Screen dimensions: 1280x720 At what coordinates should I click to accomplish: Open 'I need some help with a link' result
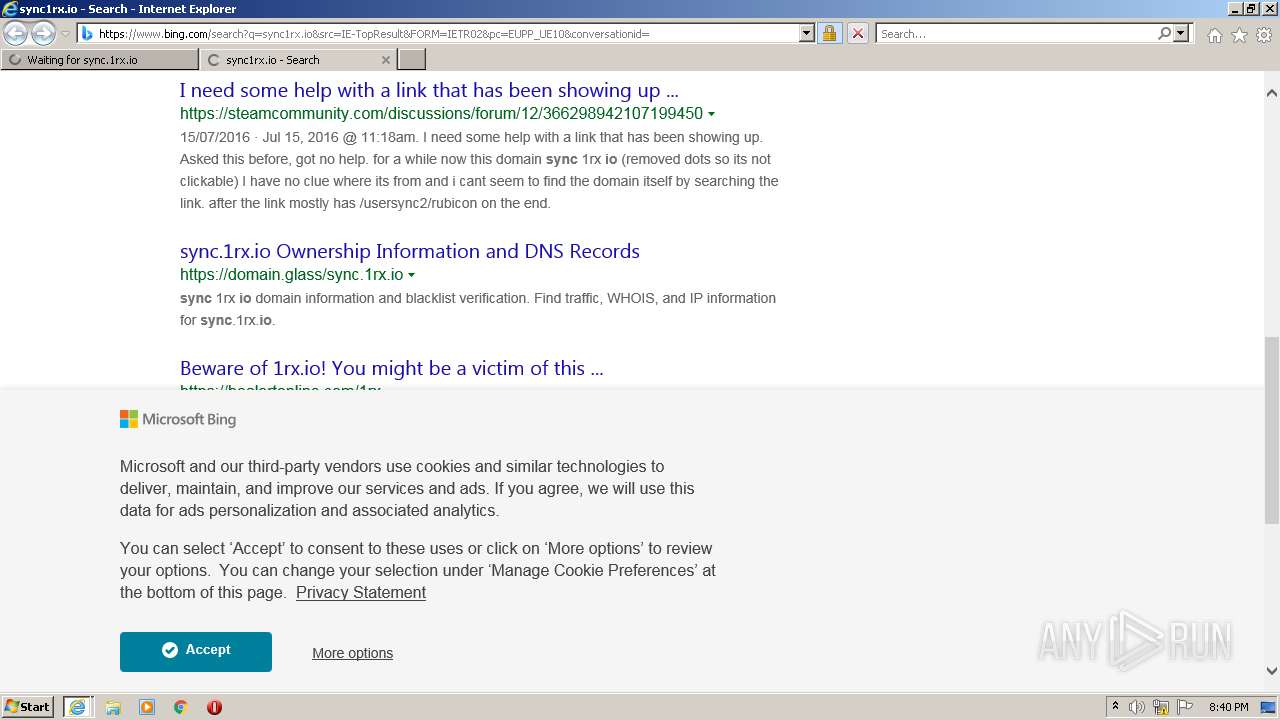coord(429,90)
